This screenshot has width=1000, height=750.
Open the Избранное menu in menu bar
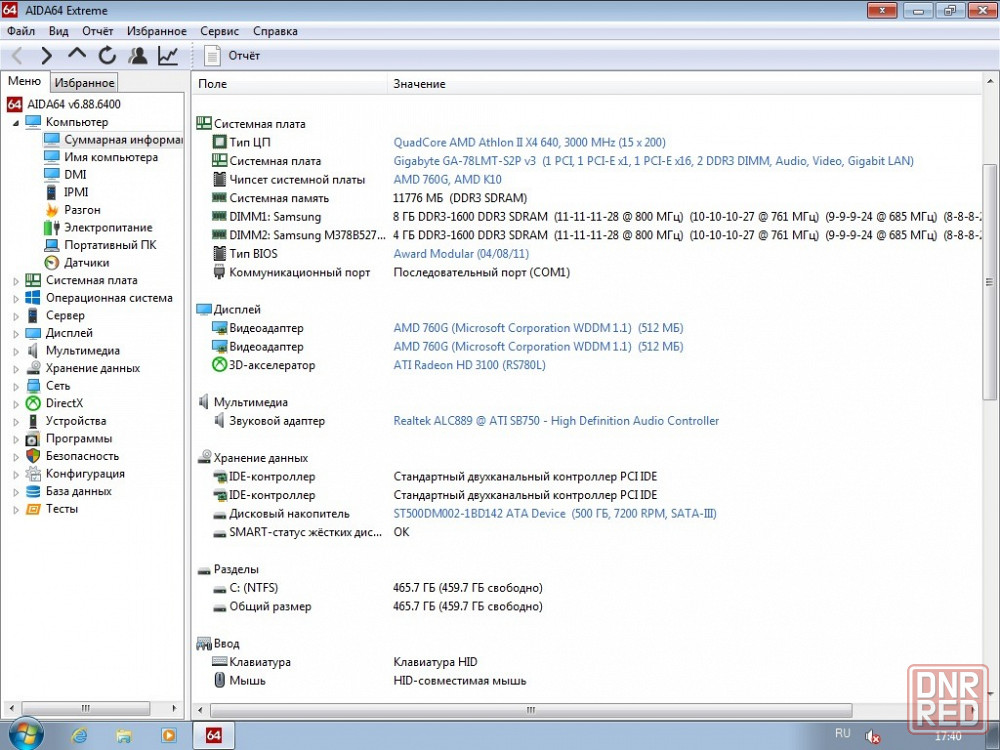[x=157, y=31]
